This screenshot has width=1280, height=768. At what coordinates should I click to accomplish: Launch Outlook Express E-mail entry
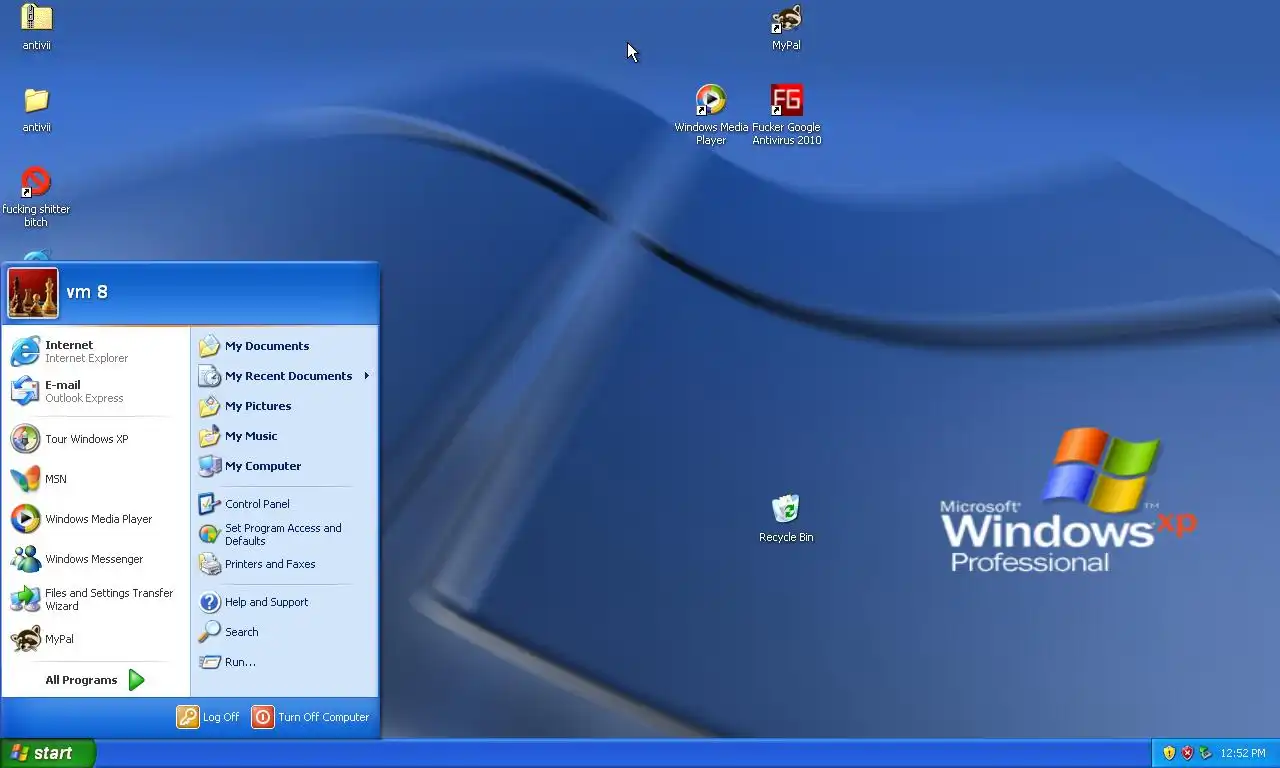96,391
